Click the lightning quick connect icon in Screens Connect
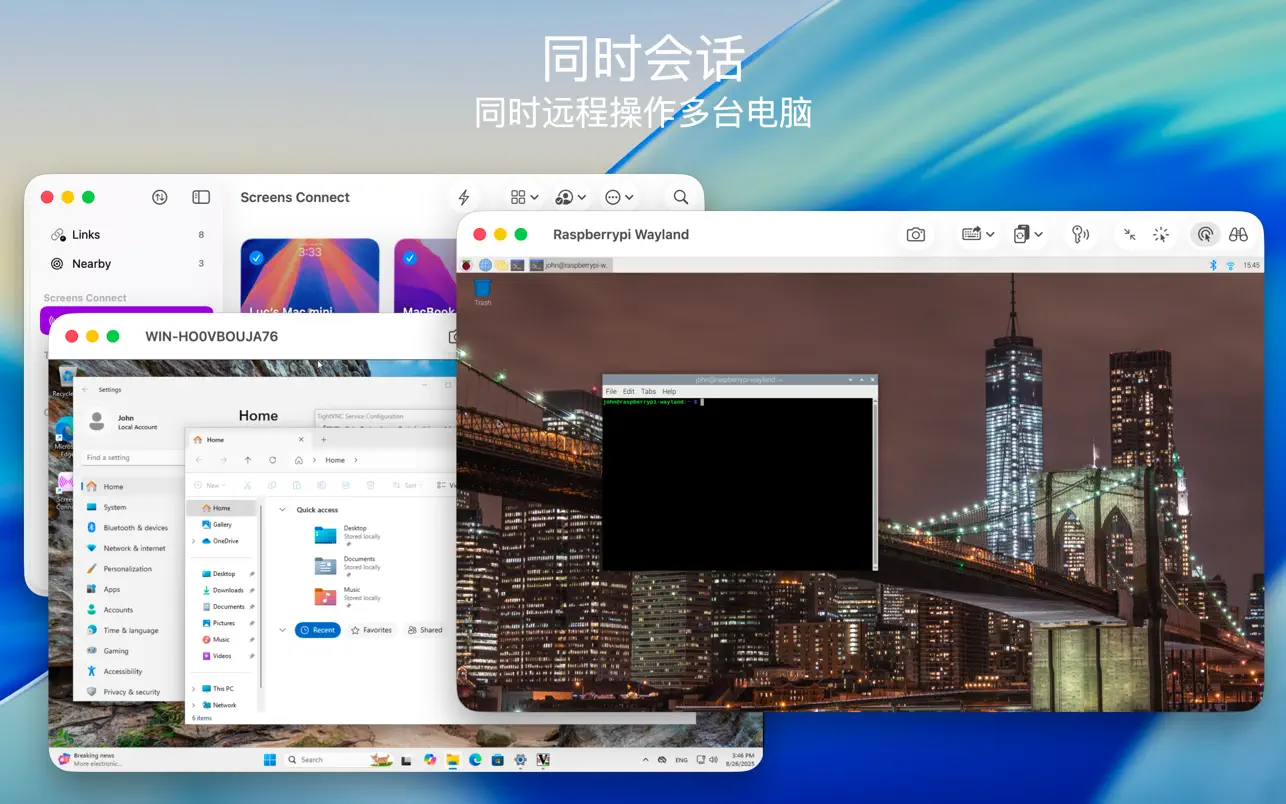Viewport: 1286px width, 804px height. point(463,197)
